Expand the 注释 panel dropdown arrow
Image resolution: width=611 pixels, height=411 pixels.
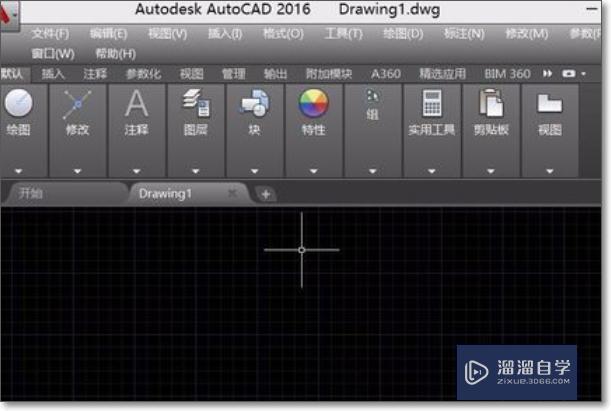click(x=136, y=171)
